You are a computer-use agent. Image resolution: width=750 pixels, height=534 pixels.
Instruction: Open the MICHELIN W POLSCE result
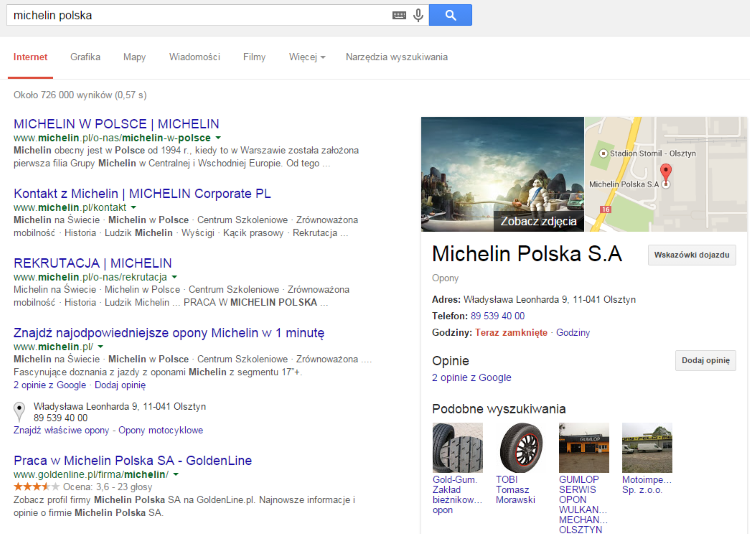point(116,124)
